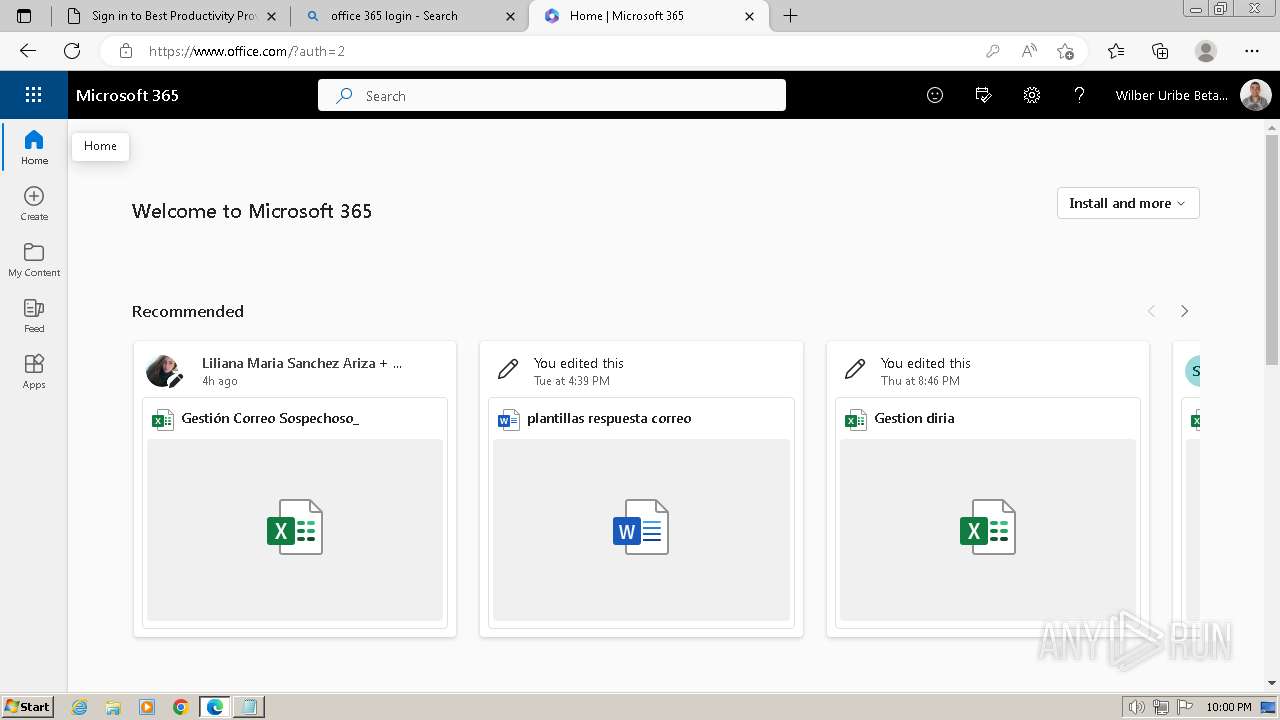The image size is (1280, 720).
Task: Open Gestión Correo Sospechoso_ file title
Action: click(x=270, y=418)
